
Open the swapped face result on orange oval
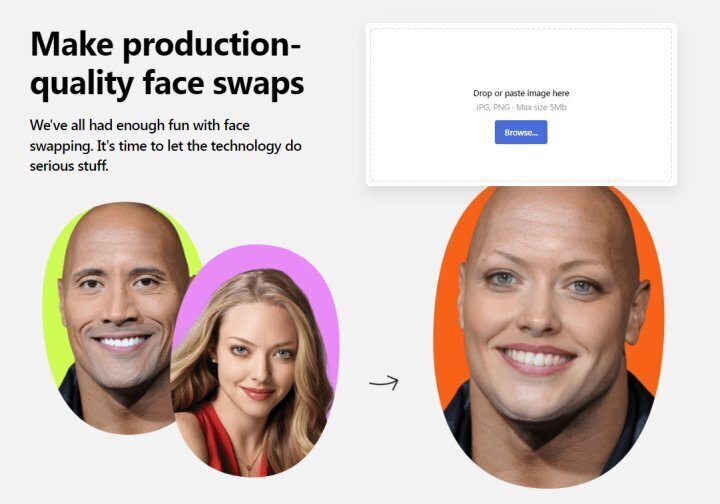549,336
